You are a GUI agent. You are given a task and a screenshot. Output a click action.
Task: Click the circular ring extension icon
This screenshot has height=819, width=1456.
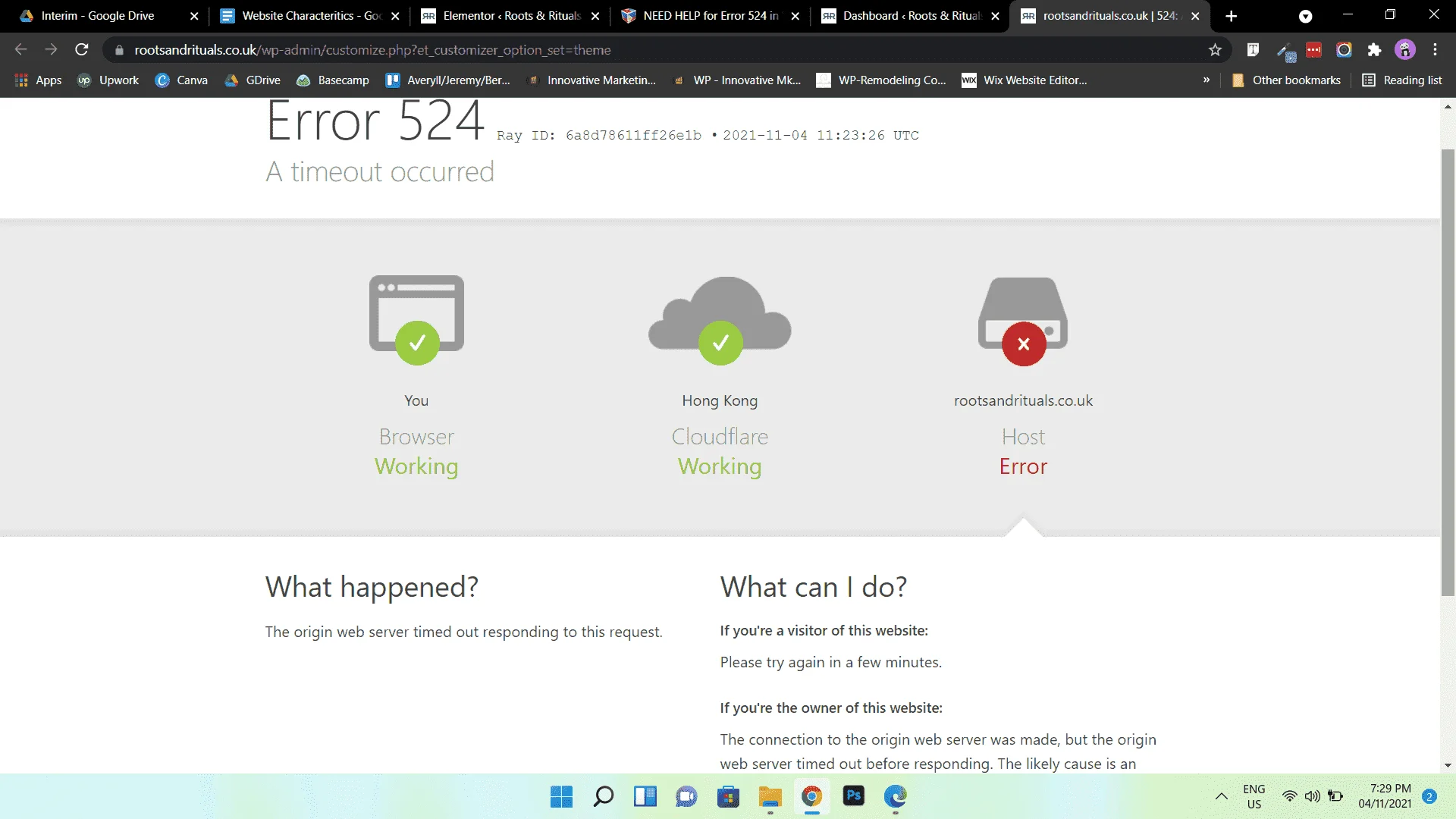tap(1344, 50)
